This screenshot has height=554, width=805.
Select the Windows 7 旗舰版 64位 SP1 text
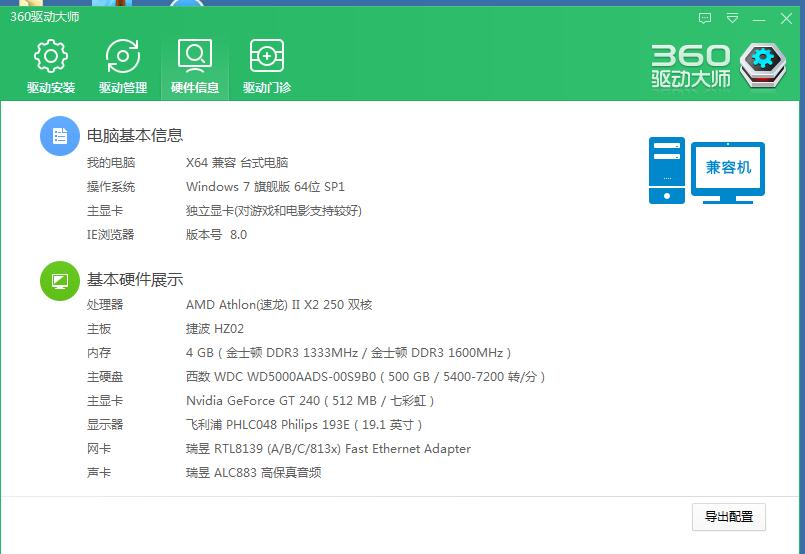[265, 186]
